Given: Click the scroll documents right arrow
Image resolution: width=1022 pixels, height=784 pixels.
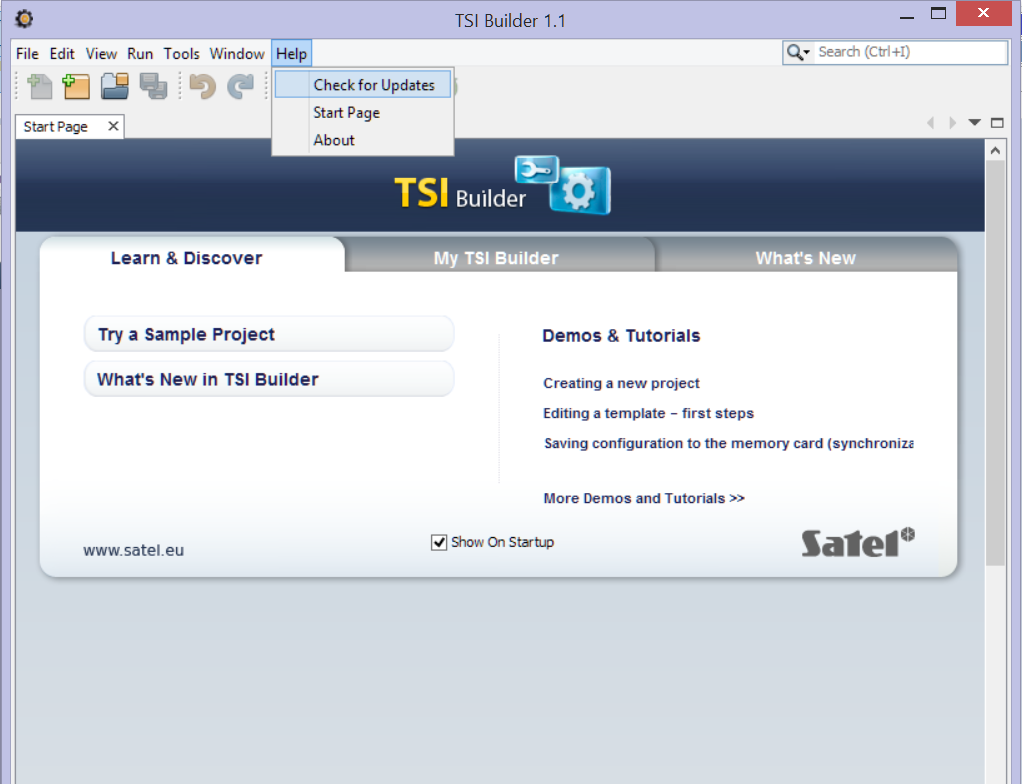Looking at the screenshot, I should pyautogui.click(x=952, y=123).
